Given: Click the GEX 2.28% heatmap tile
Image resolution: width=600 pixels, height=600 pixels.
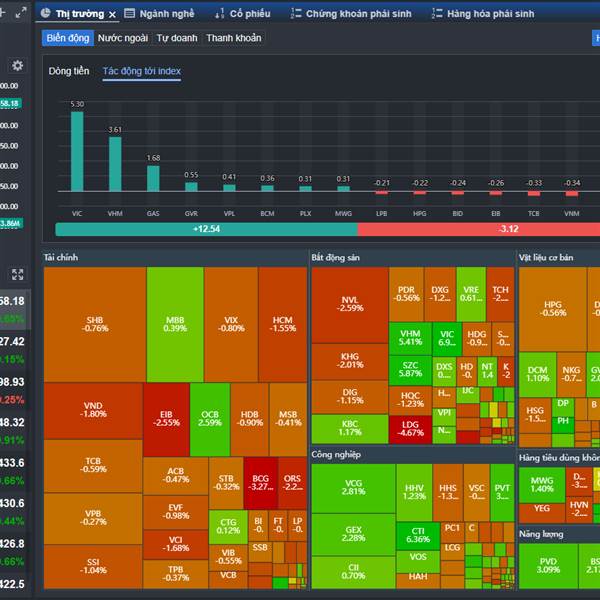Looking at the screenshot, I should click(353, 534).
